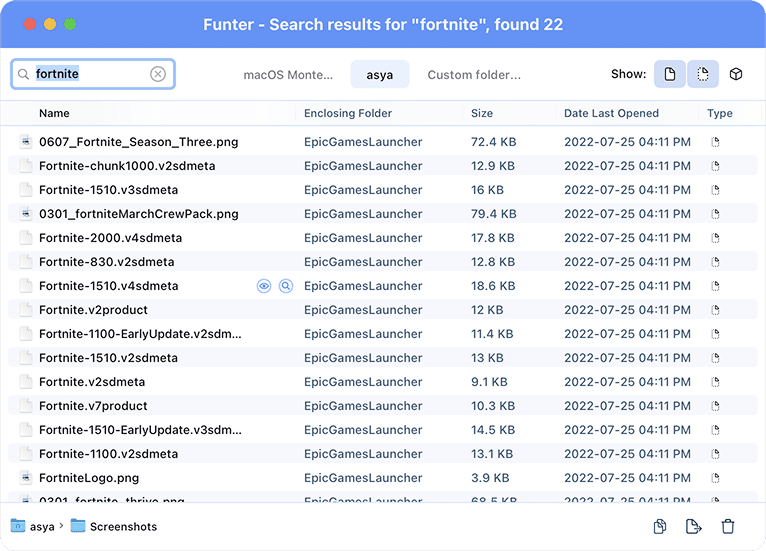The width and height of the screenshot is (766, 551).
Task: Select Fortnite.v2product file name
Action: (x=93, y=310)
